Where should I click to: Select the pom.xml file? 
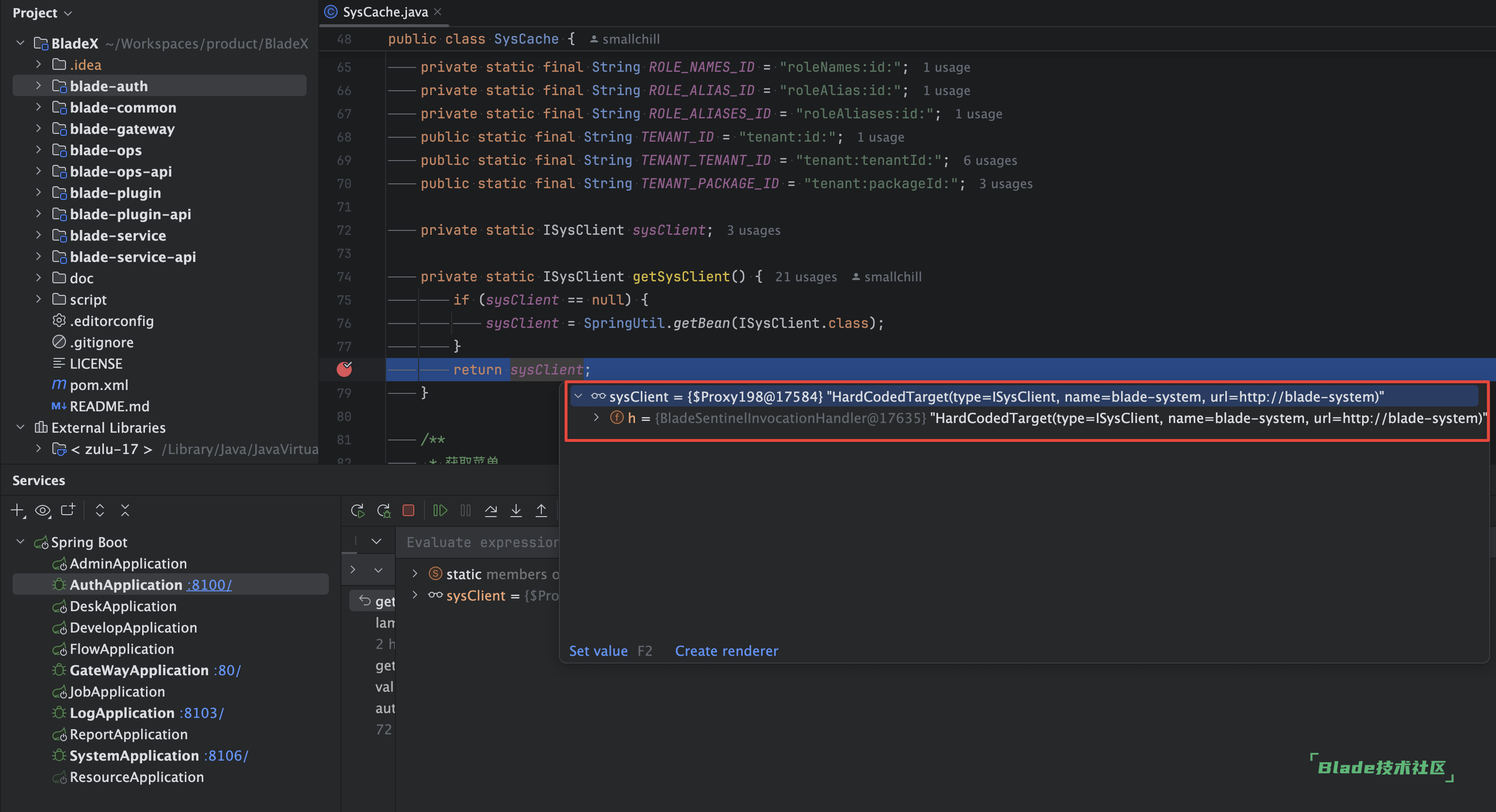(x=99, y=385)
